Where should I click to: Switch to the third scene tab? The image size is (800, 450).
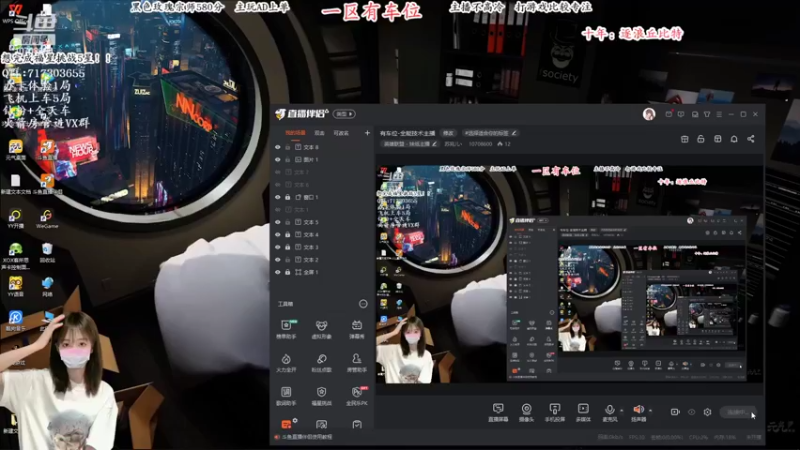coord(341,133)
